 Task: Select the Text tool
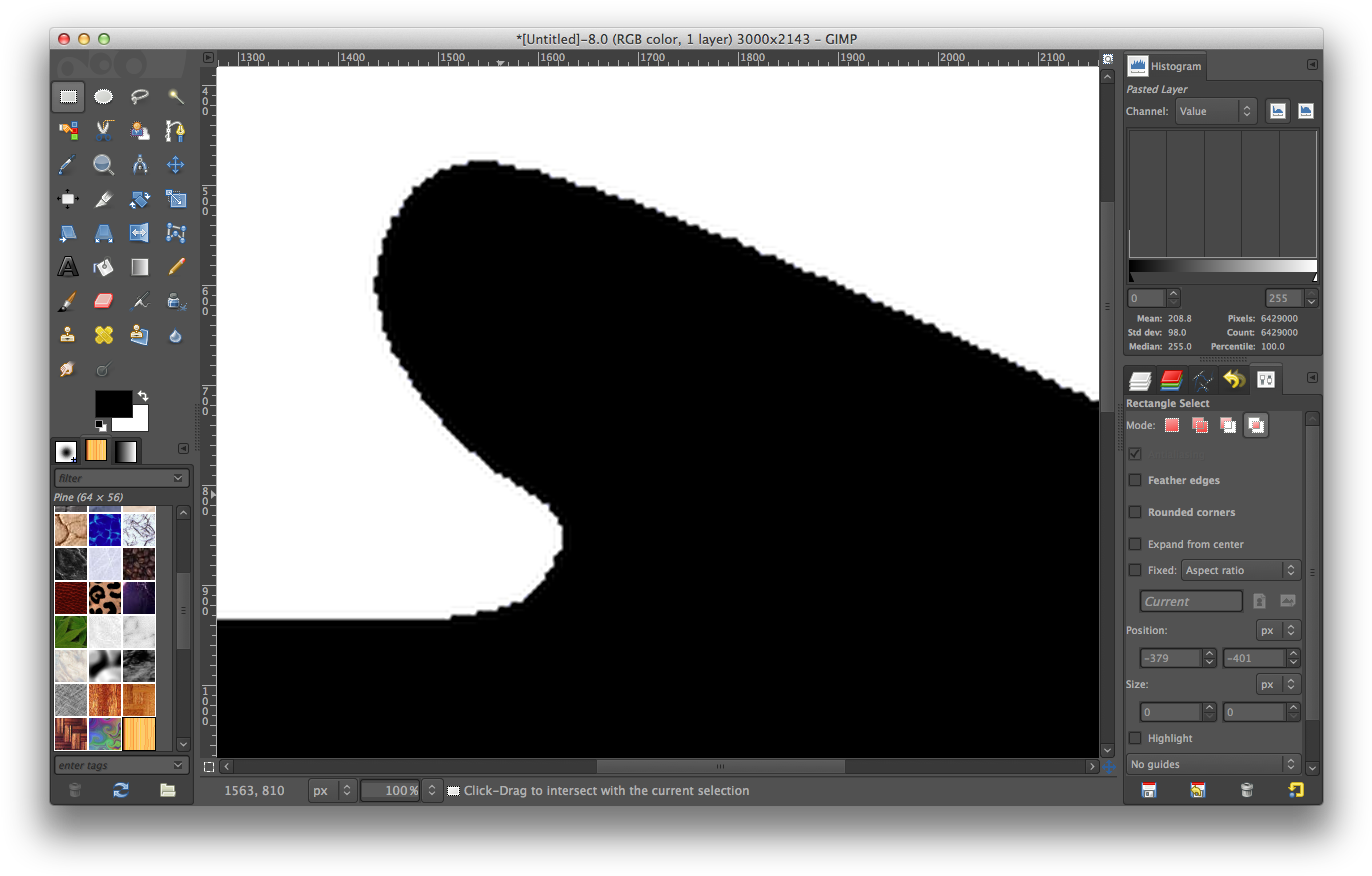click(x=68, y=267)
